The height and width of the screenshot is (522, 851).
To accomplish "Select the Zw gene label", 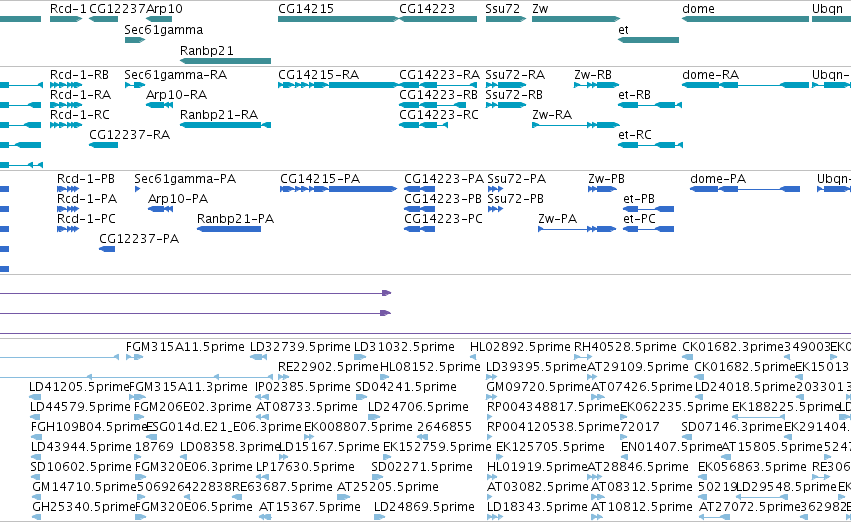I will (x=540, y=9).
